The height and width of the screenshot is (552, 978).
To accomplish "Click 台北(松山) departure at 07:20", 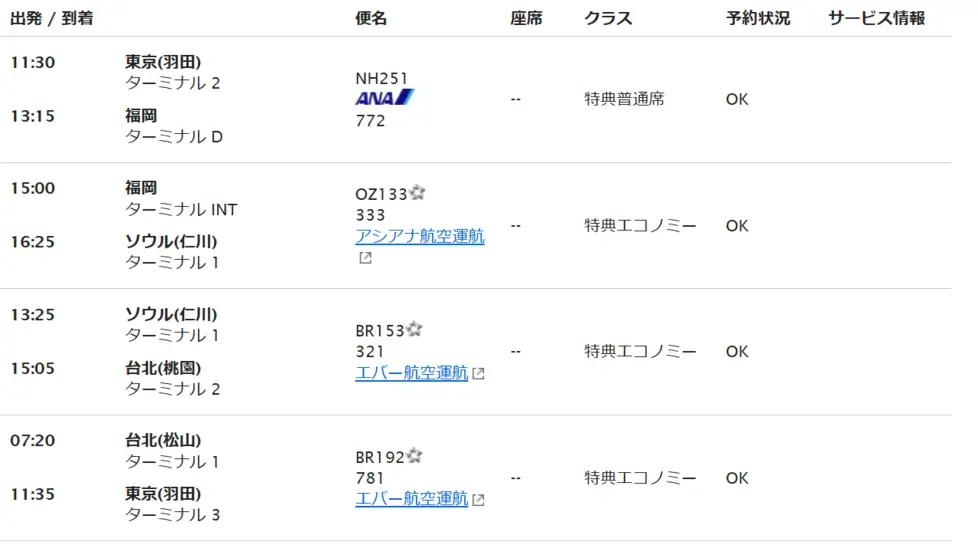I will 163,440.
